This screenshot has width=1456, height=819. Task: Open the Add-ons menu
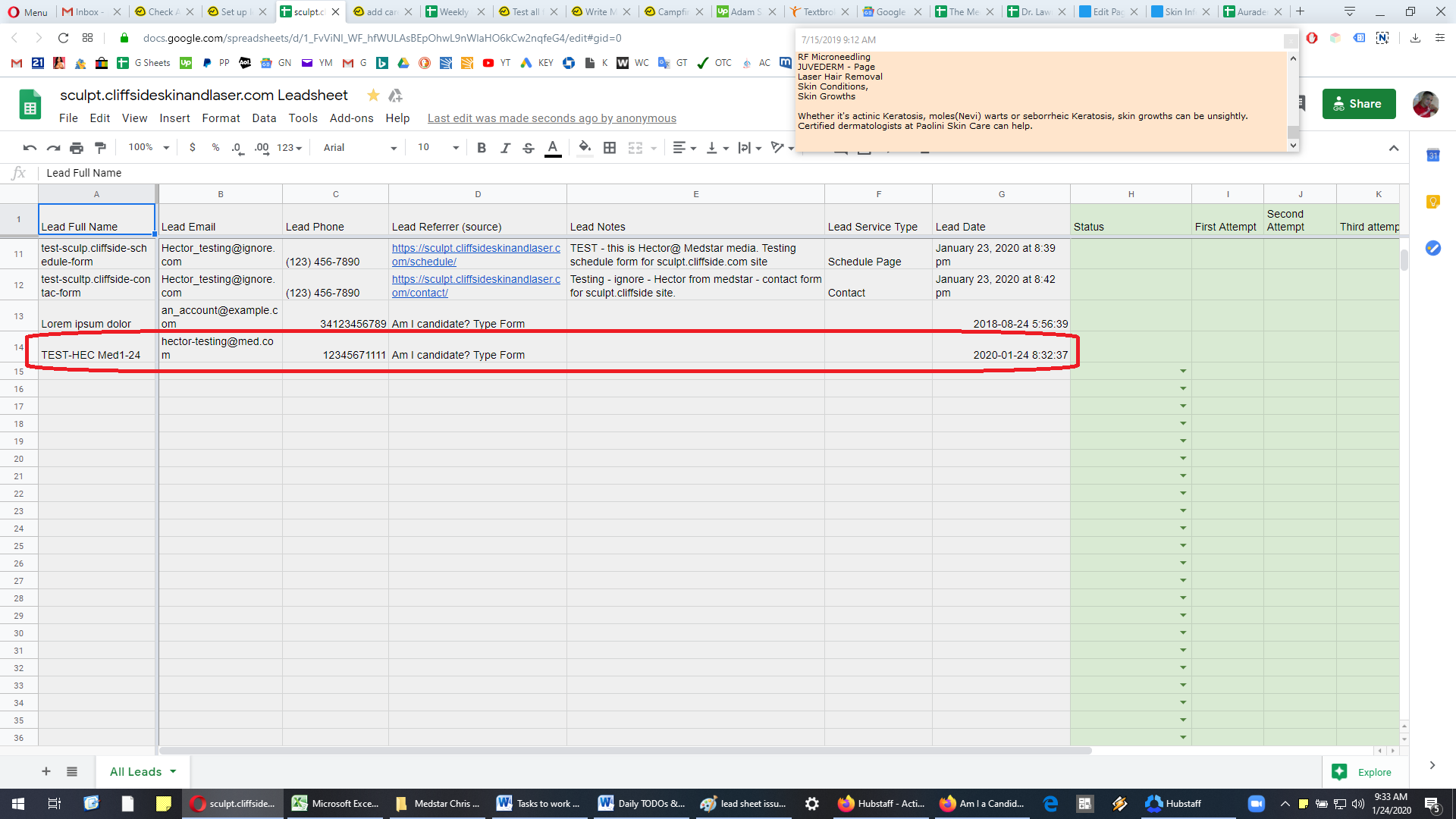pyautogui.click(x=351, y=118)
